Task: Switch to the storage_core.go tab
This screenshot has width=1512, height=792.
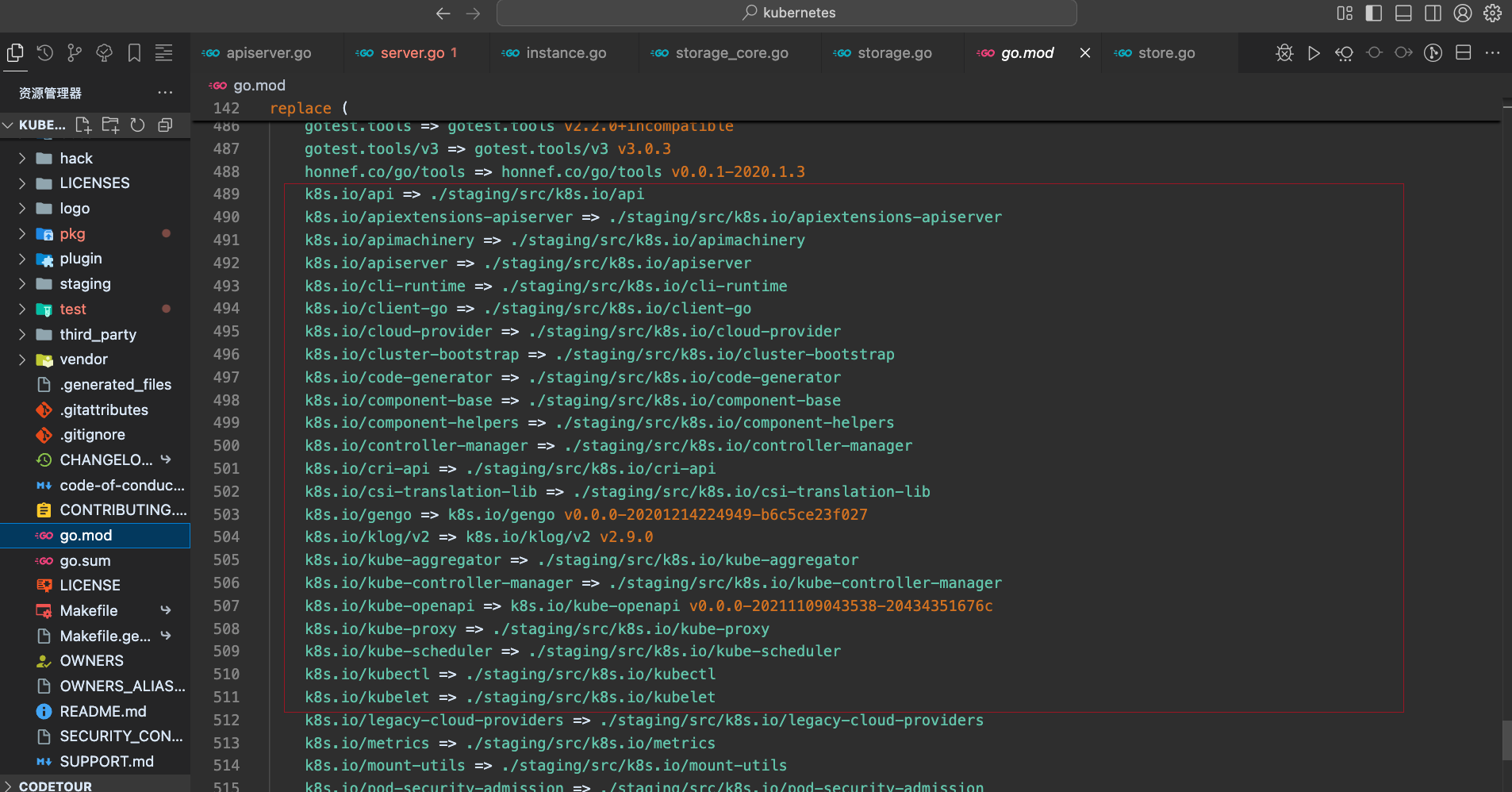Action: pos(731,53)
